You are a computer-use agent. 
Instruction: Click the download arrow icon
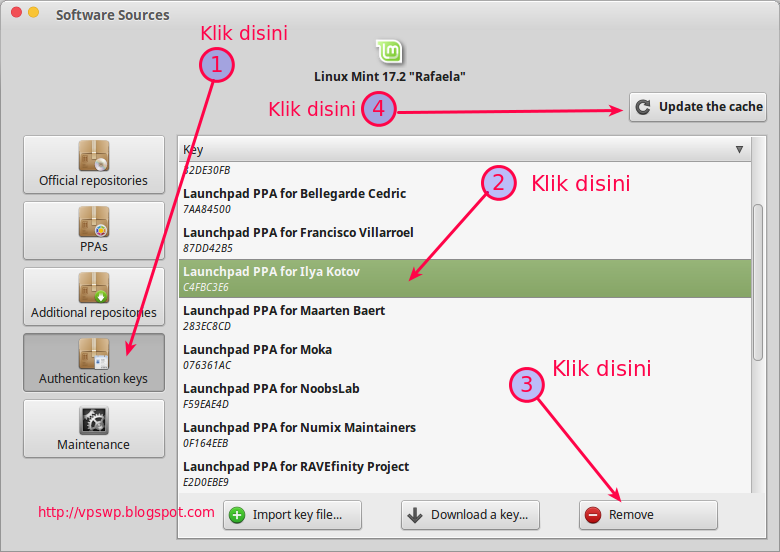pos(415,515)
